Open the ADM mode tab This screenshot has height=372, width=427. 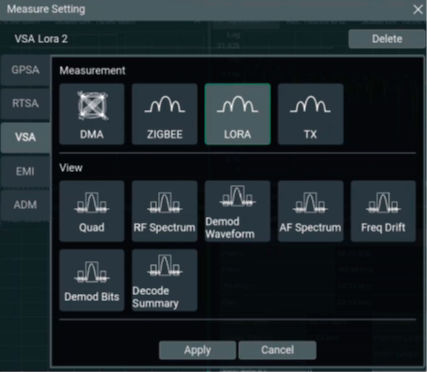click(25, 205)
